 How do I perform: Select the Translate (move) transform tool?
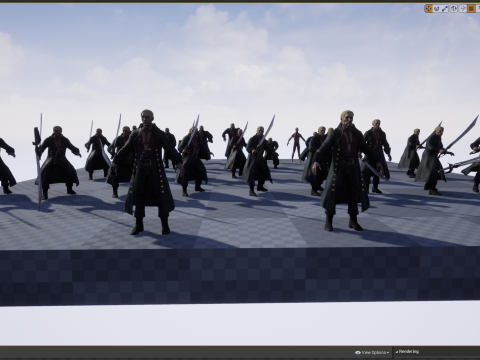coord(428,9)
